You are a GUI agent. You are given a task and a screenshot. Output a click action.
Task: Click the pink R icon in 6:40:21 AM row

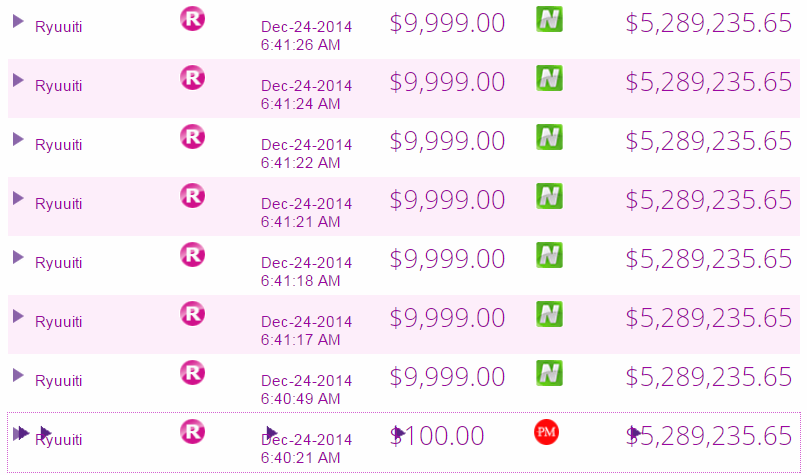(x=193, y=432)
